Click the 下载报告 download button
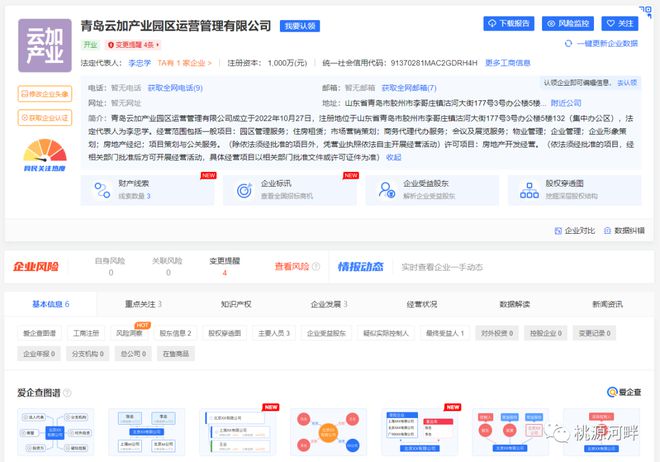 coord(508,24)
